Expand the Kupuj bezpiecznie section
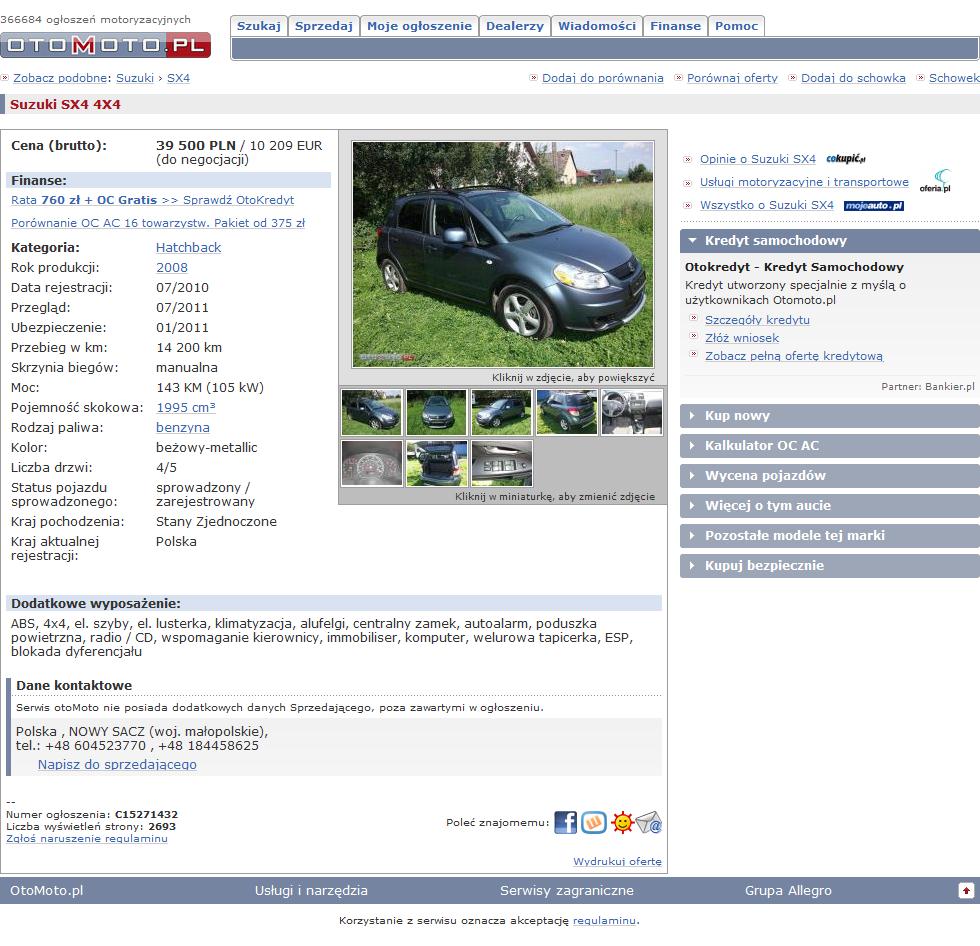 (x=830, y=565)
